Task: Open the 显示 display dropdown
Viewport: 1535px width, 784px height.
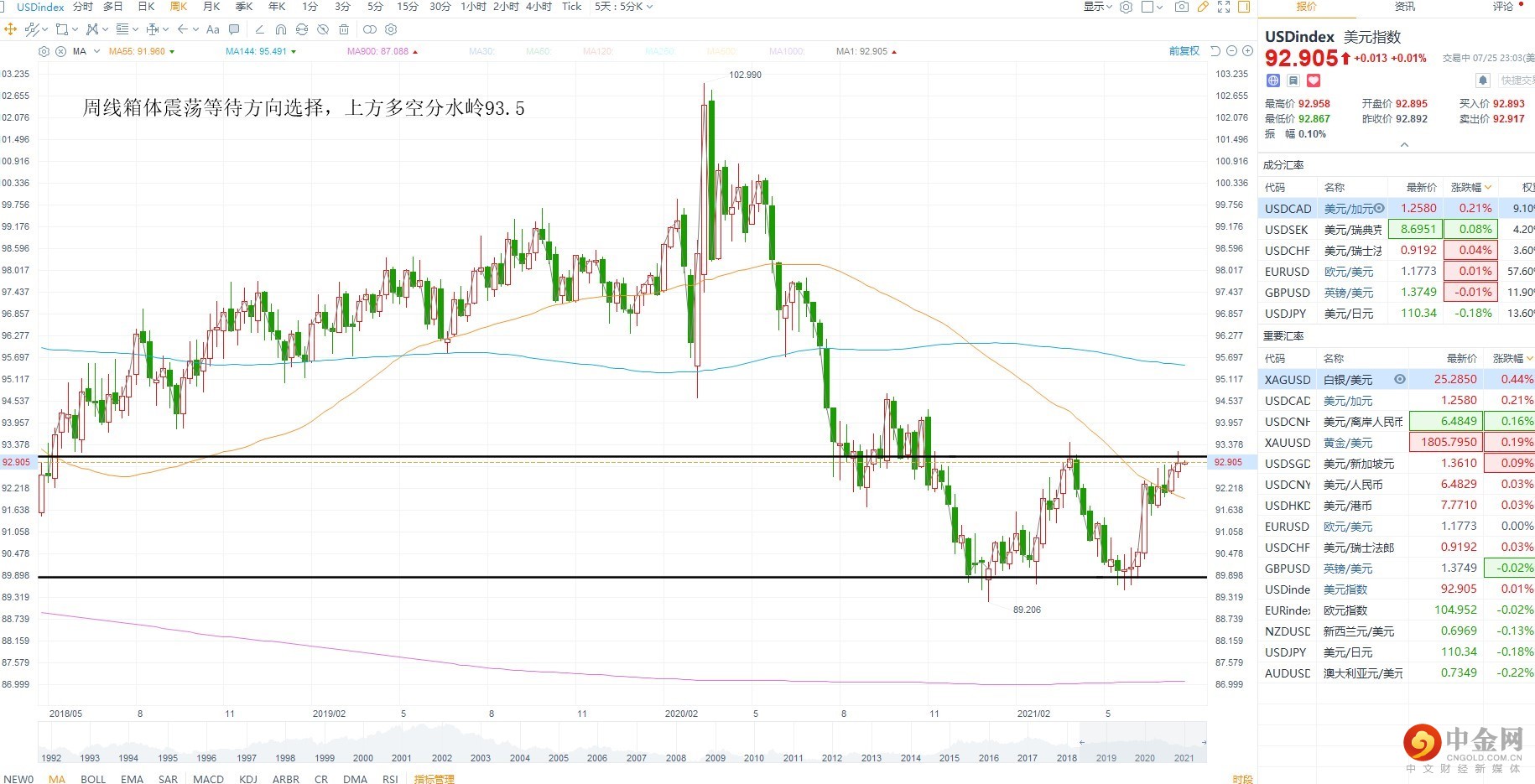Action: 1098,7
